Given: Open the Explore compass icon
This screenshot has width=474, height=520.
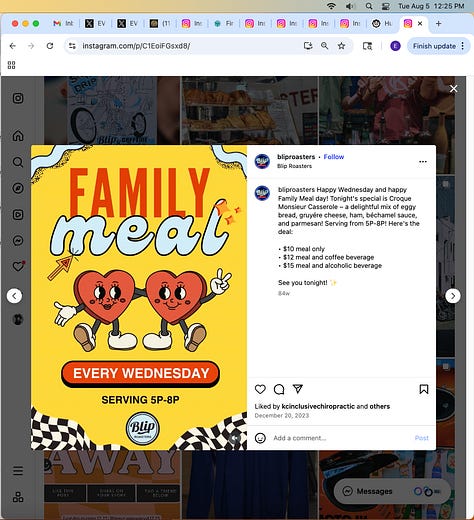Looking at the screenshot, I should click(x=18, y=188).
